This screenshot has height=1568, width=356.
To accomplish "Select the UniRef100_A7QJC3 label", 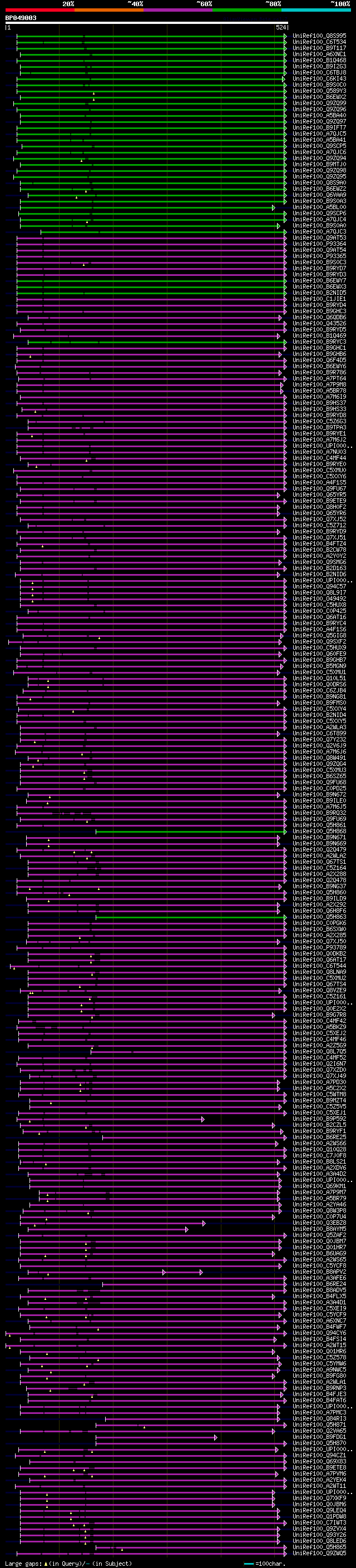I will (319, 231).
